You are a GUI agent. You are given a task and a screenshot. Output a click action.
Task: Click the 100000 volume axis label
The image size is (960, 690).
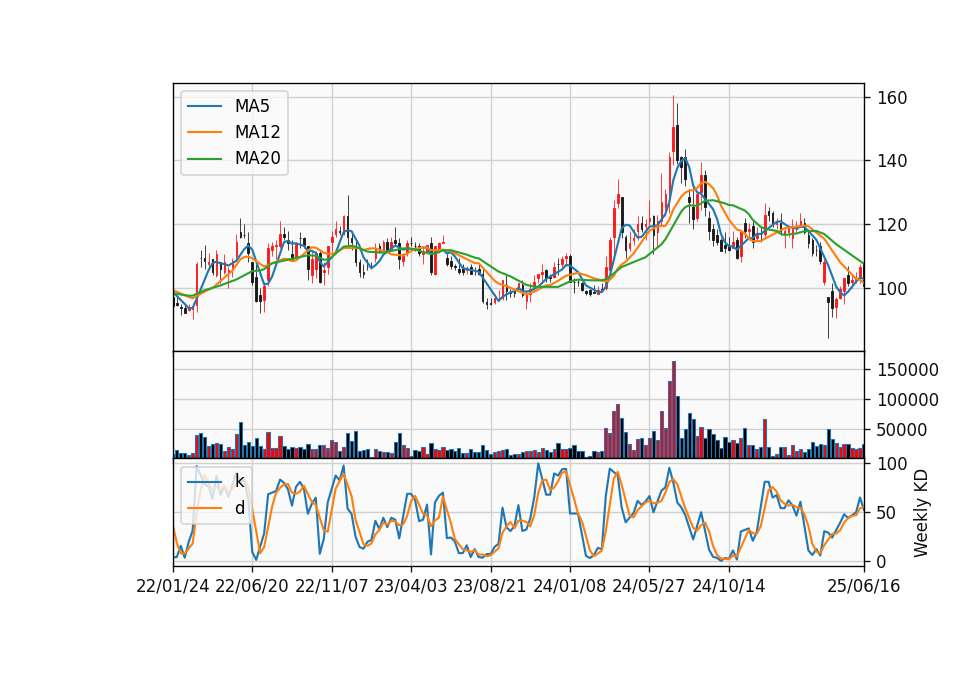tap(908, 400)
